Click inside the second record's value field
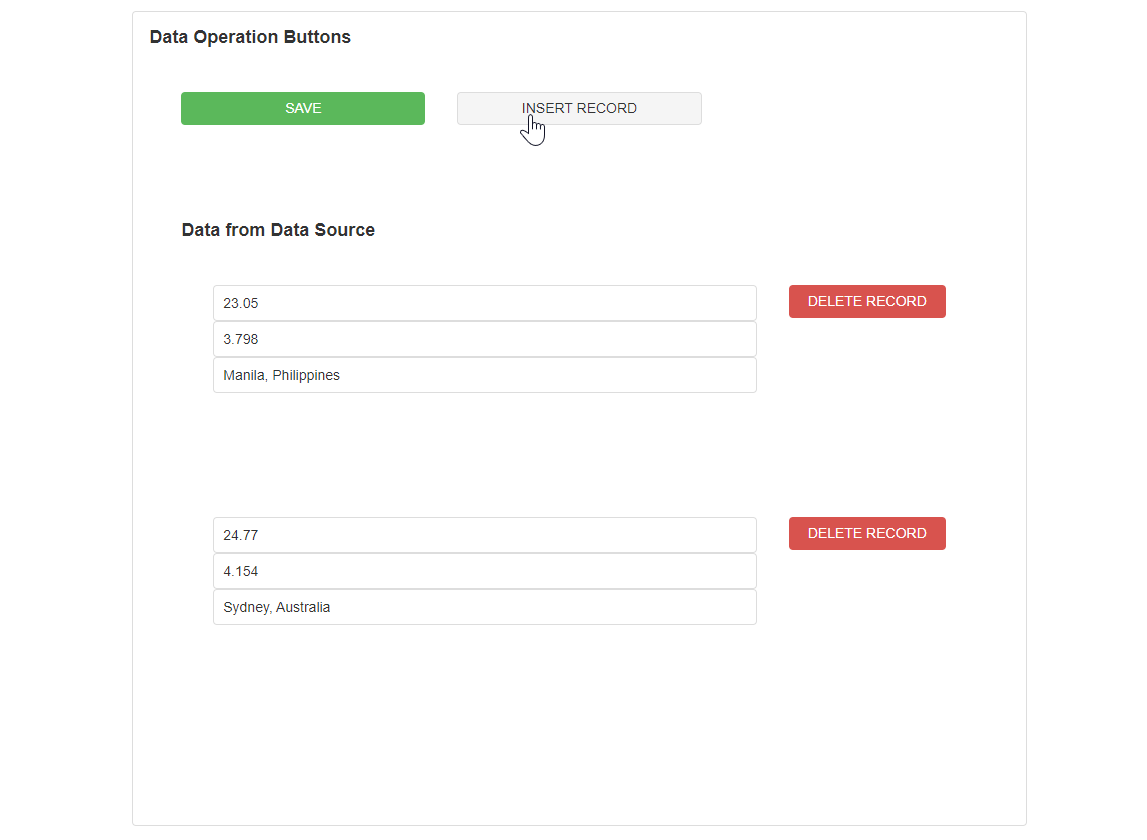 coord(484,535)
